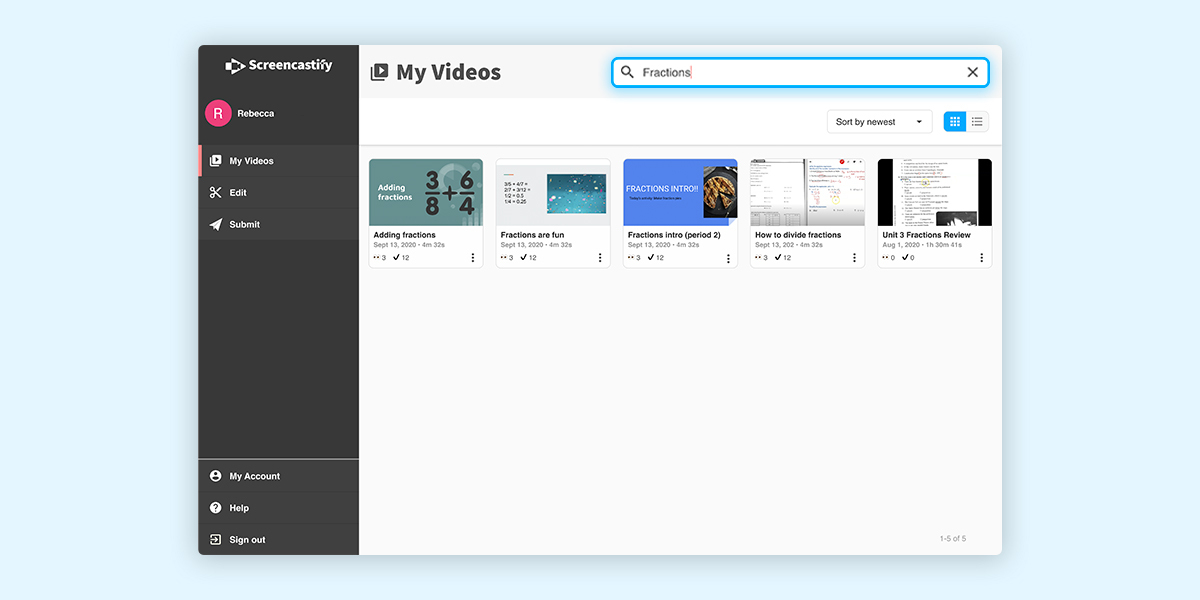Image resolution: width=1200 pixels, height=600 pixels.
Task: Click Rebecca's profile avatar
Action: click(x=218, y=113)
